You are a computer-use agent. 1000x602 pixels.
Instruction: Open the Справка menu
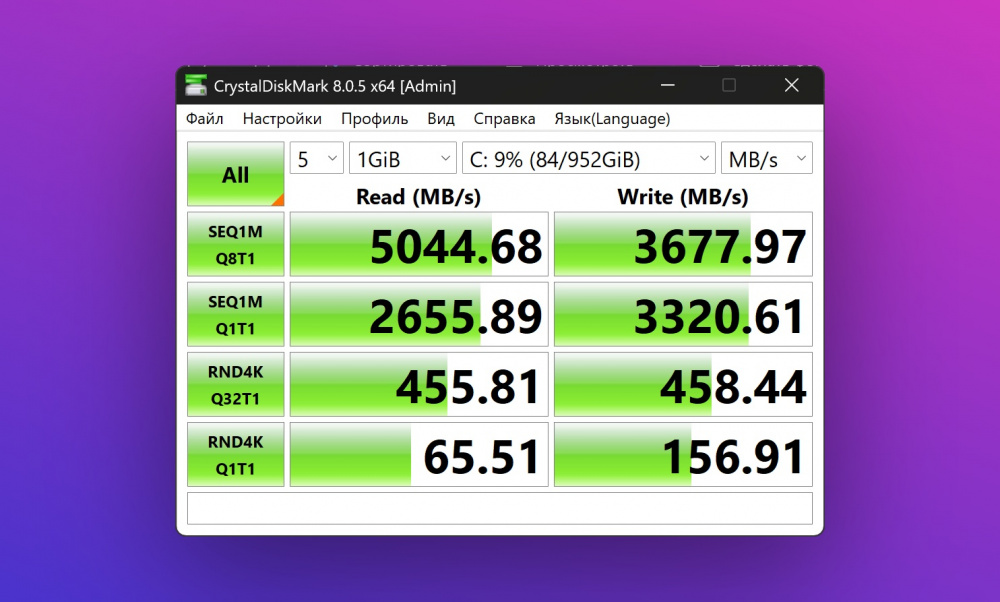pyautogui.click(x=504, y=119)
